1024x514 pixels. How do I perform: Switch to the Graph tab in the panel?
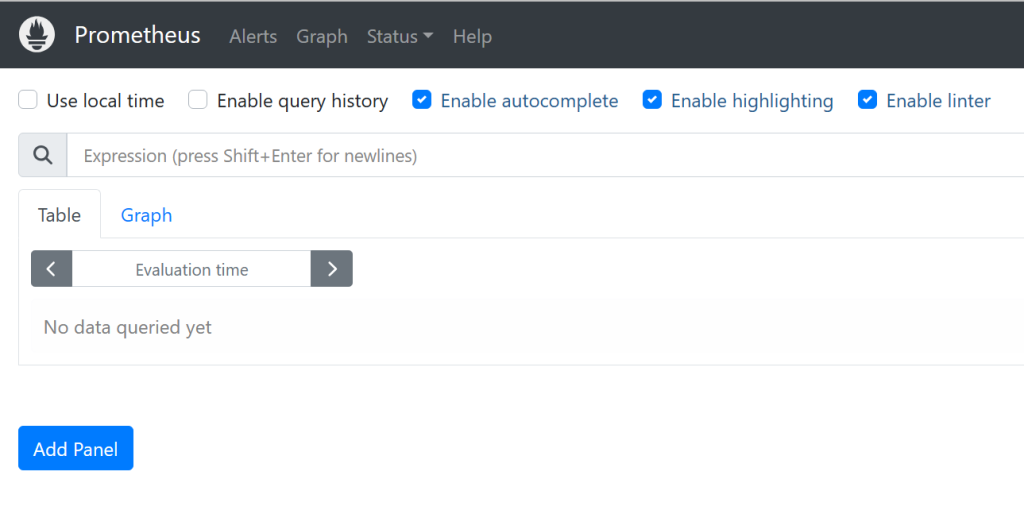click(146, 215)
